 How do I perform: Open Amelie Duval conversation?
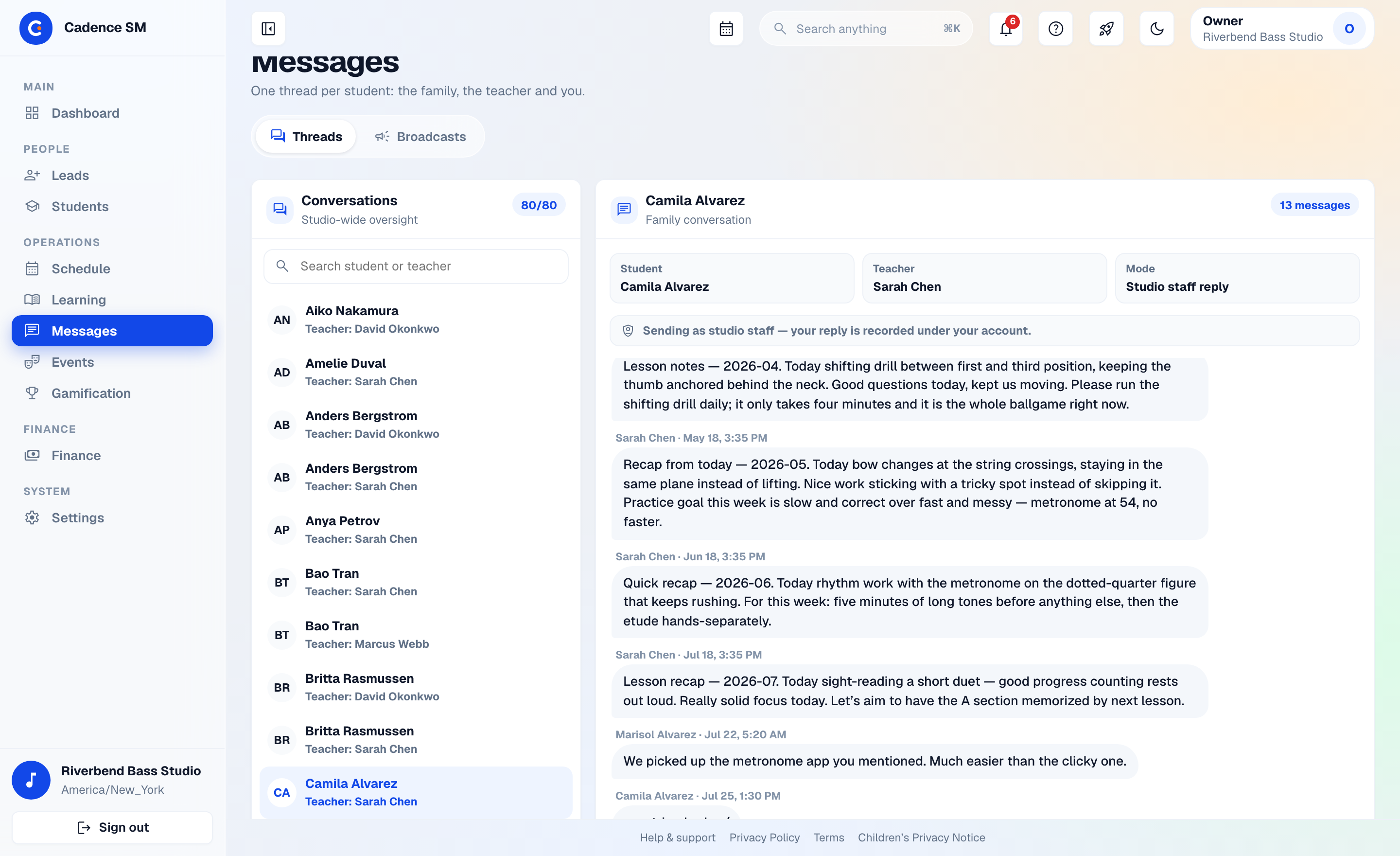[x=416, y=372]
